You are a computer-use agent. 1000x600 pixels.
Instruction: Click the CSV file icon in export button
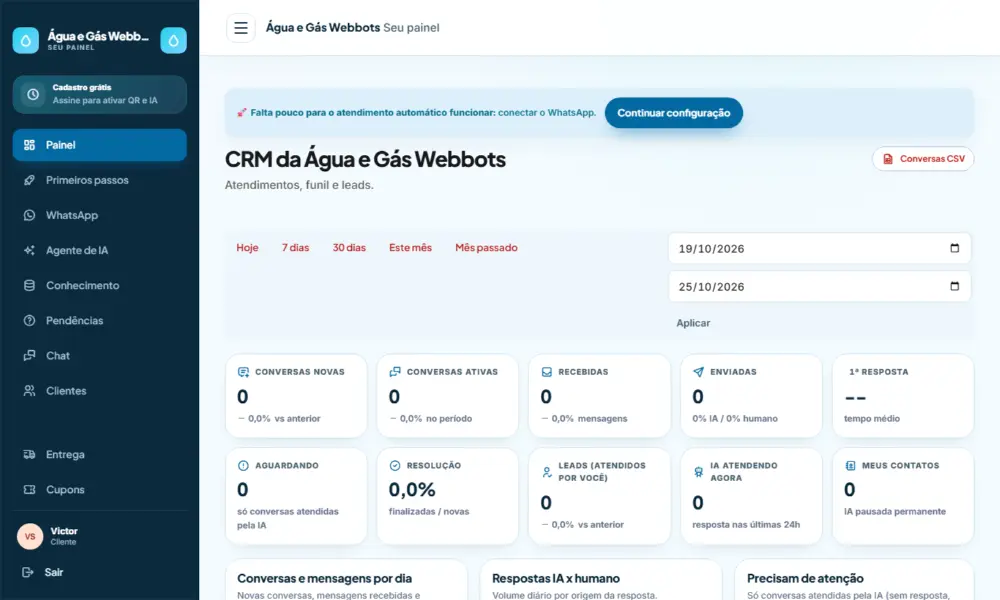(x=888, y=159)
